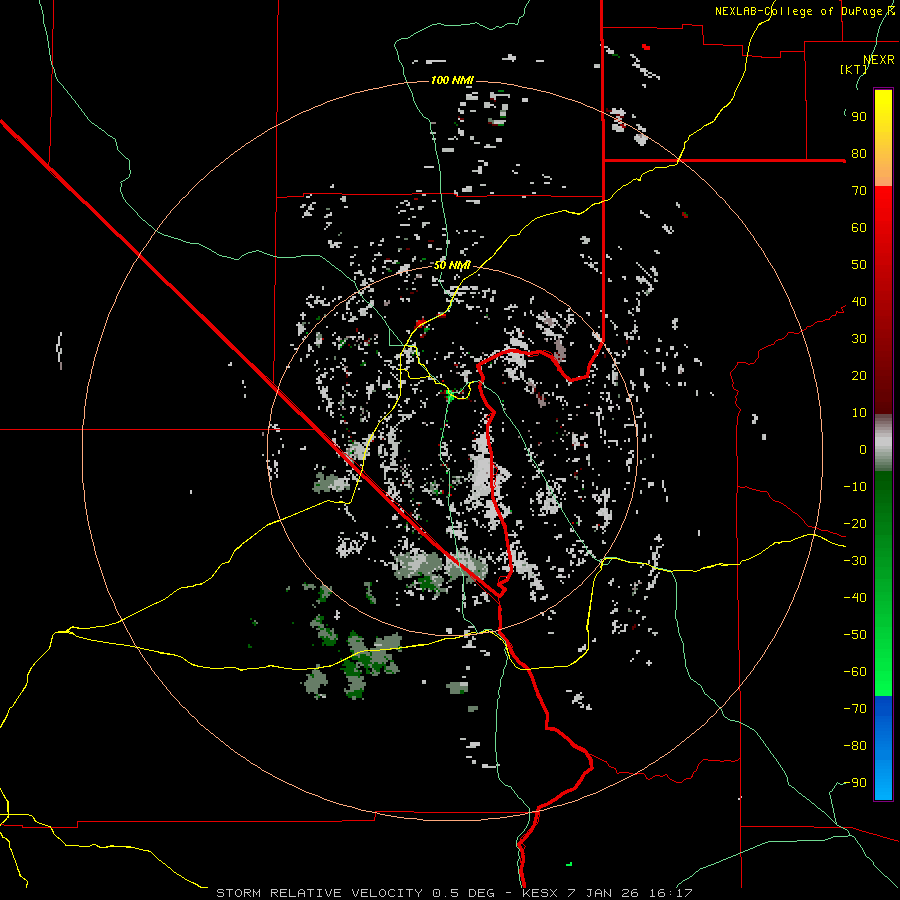Click the -70 value on the velocity scale

tap(855, 709)
